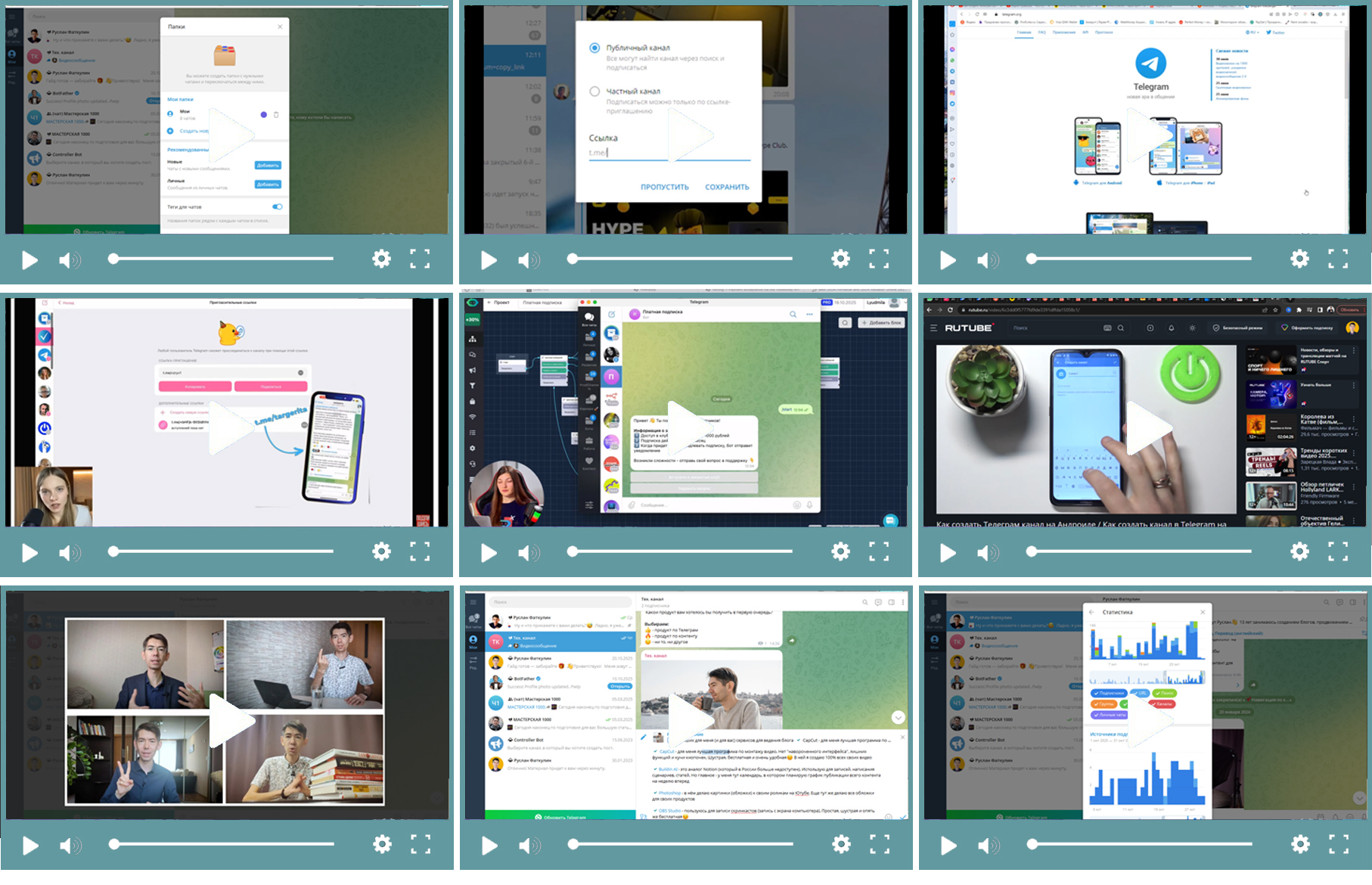Click the Добавить блок button
The image size is (1372, 885).
[x=881, y=323]
